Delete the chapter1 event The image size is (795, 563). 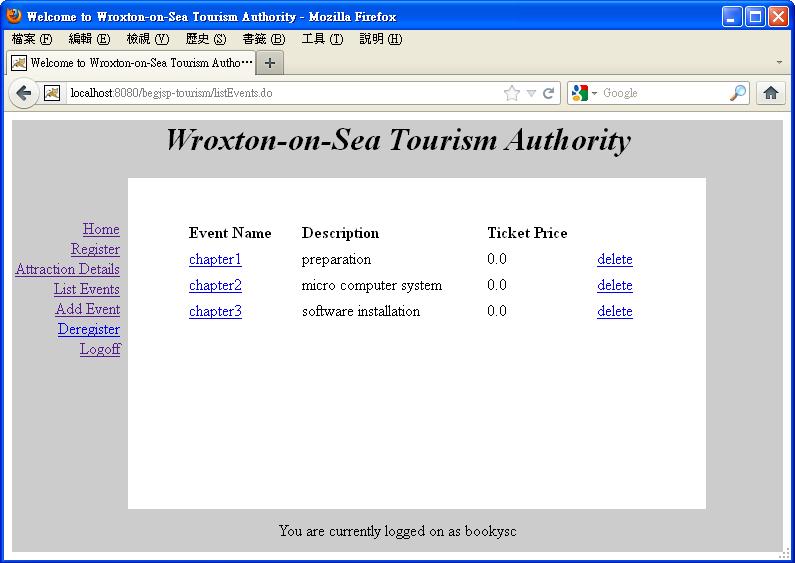(614, 259)
